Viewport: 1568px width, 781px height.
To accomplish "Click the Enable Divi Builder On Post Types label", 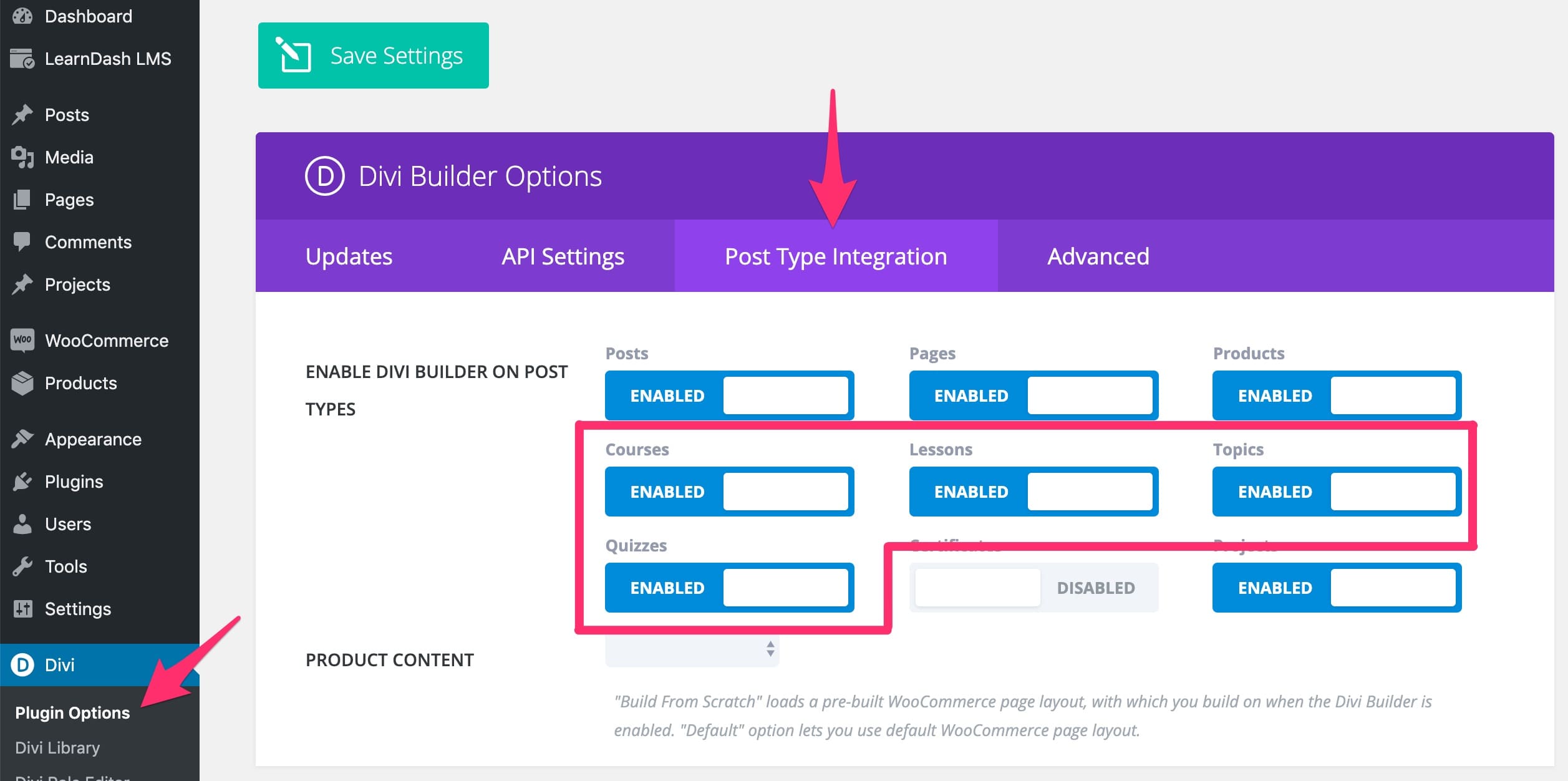I will pos(437,390).
